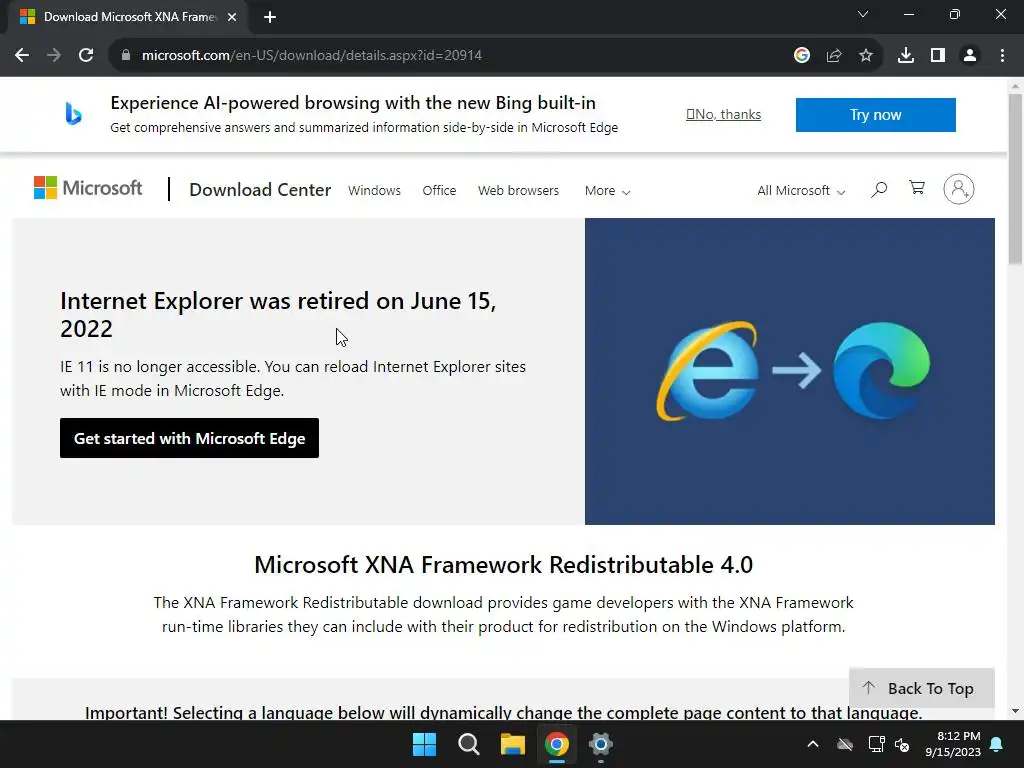
Task: Open Chrome downloads tray
Action: [x=906, y=56]
